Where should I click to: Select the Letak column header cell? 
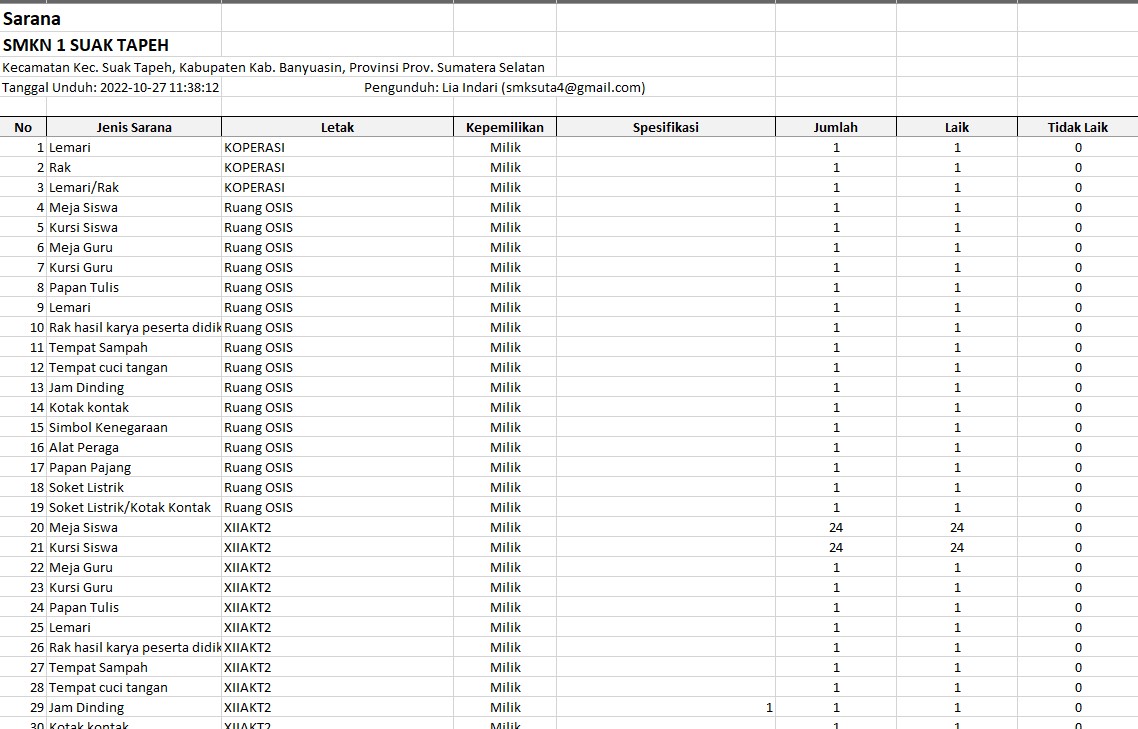[337, 127]
